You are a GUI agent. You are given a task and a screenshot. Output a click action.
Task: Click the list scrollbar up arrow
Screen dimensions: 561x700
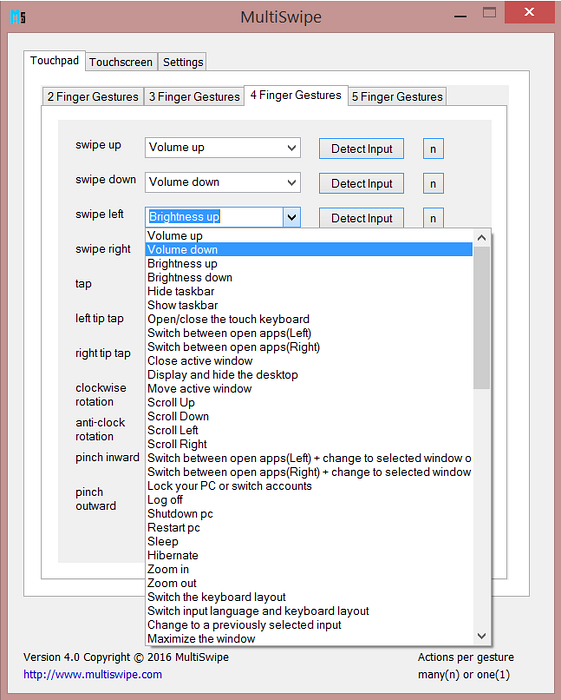pos(482,238)
